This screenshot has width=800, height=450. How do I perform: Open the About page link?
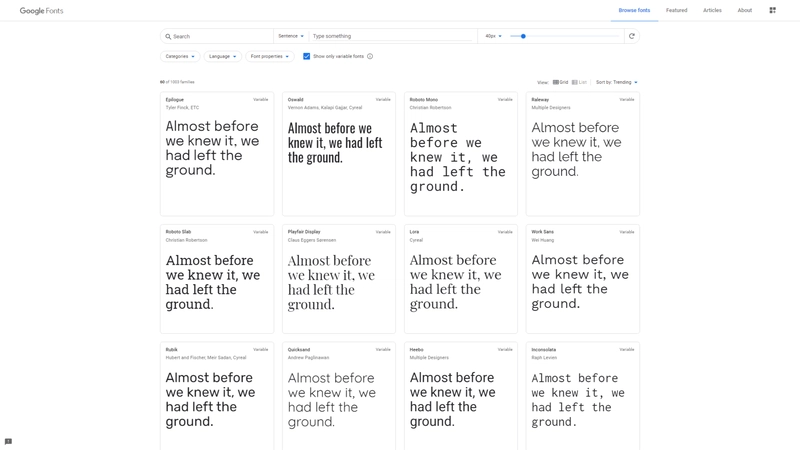tap(745, 10)
